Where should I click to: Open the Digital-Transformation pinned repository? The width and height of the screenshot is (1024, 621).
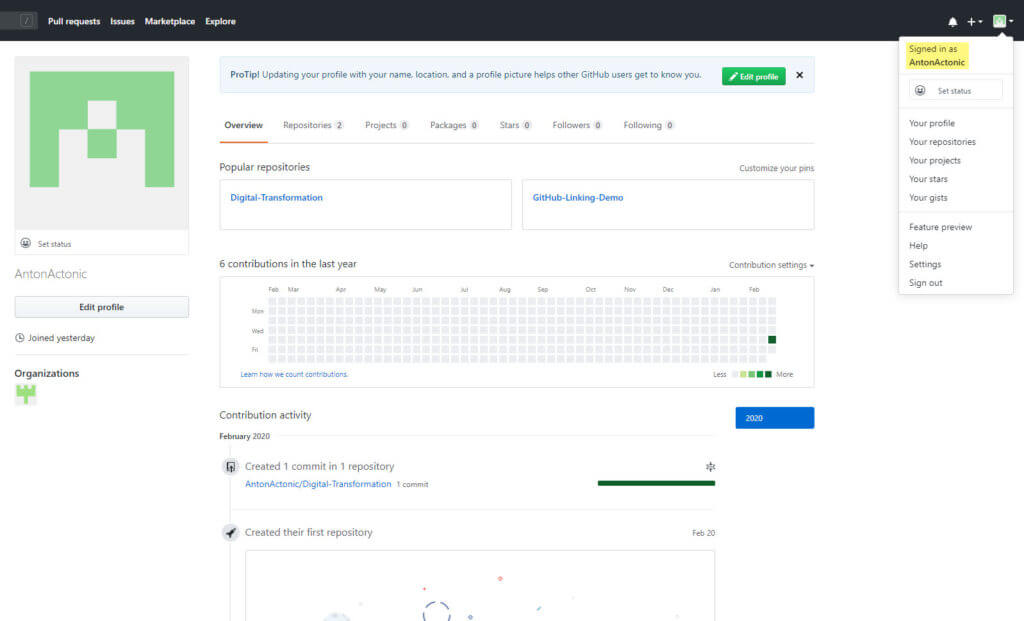coord(276,198)
